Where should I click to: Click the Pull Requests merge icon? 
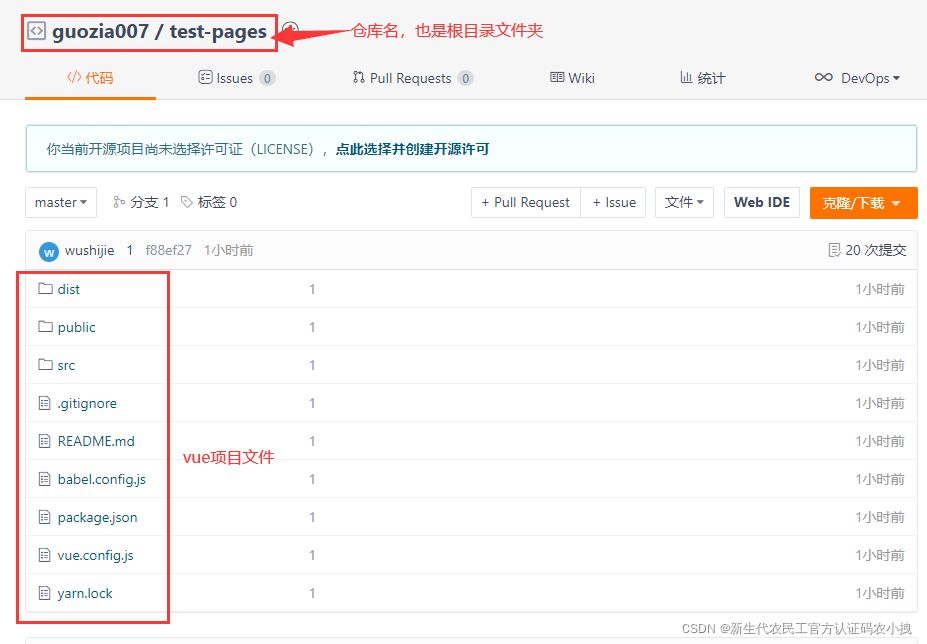359,77
